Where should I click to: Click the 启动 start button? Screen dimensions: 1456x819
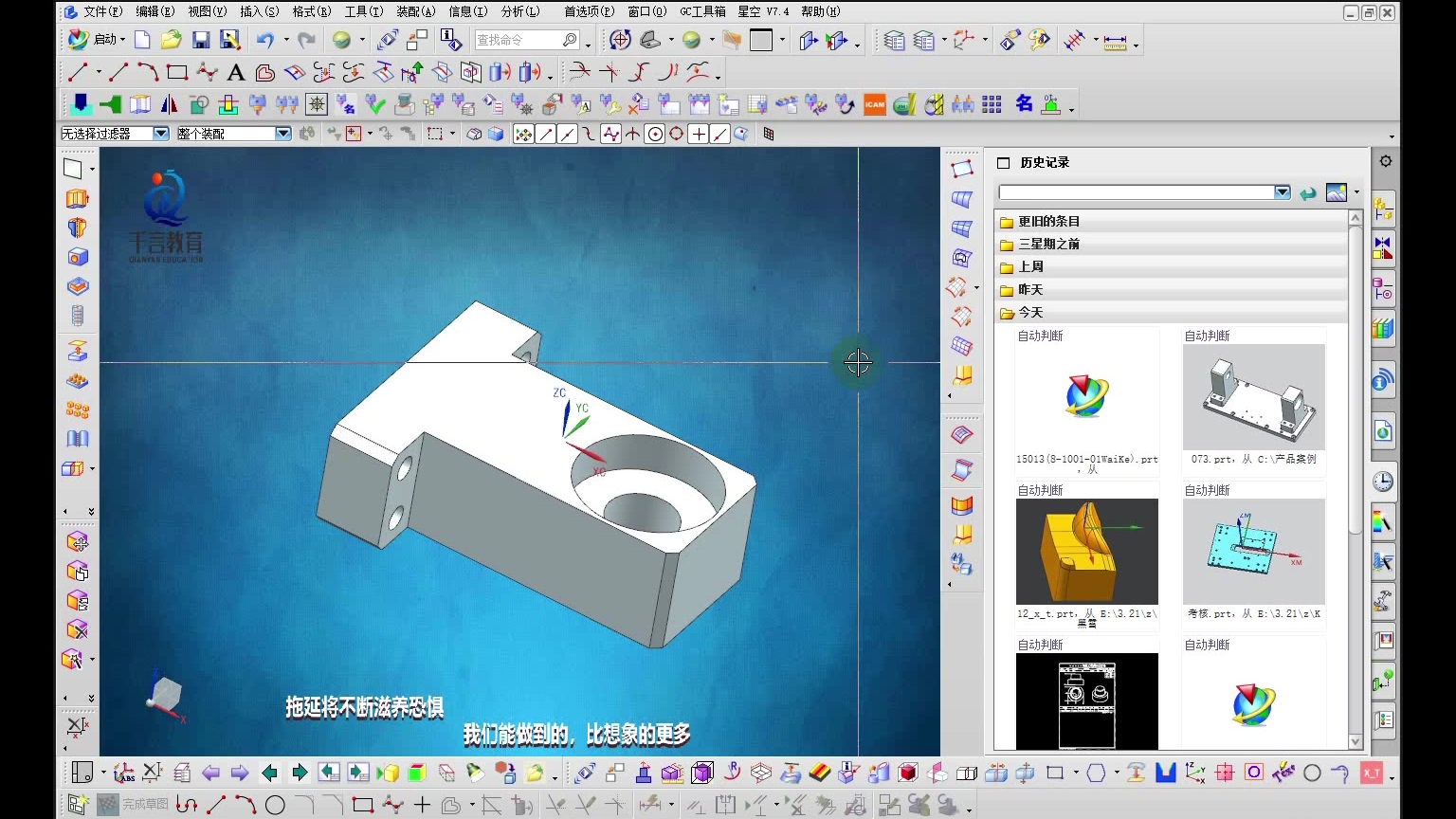tap(96, 40)
